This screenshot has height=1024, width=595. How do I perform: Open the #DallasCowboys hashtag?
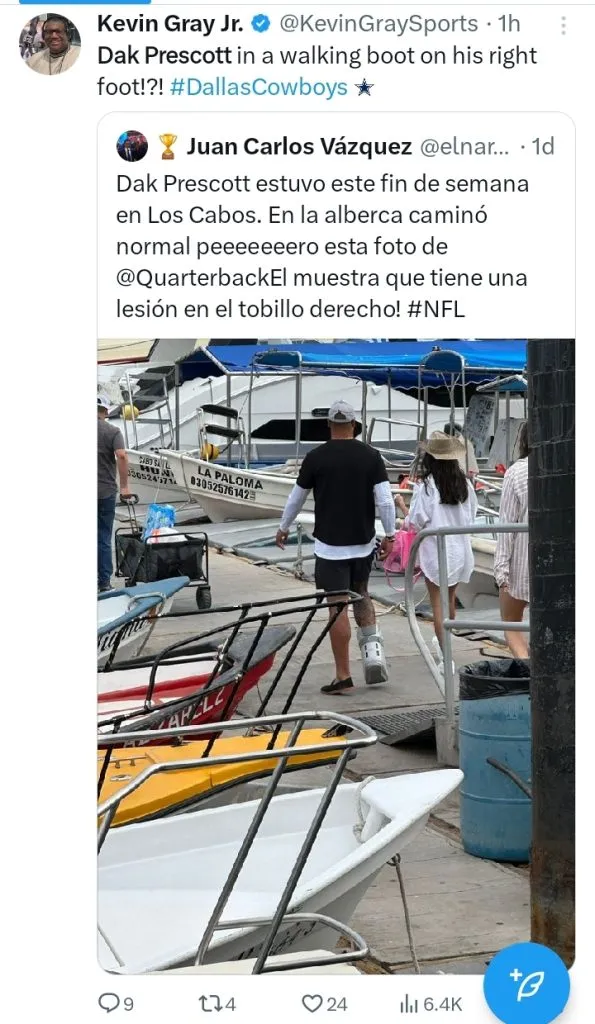point(259,87)
